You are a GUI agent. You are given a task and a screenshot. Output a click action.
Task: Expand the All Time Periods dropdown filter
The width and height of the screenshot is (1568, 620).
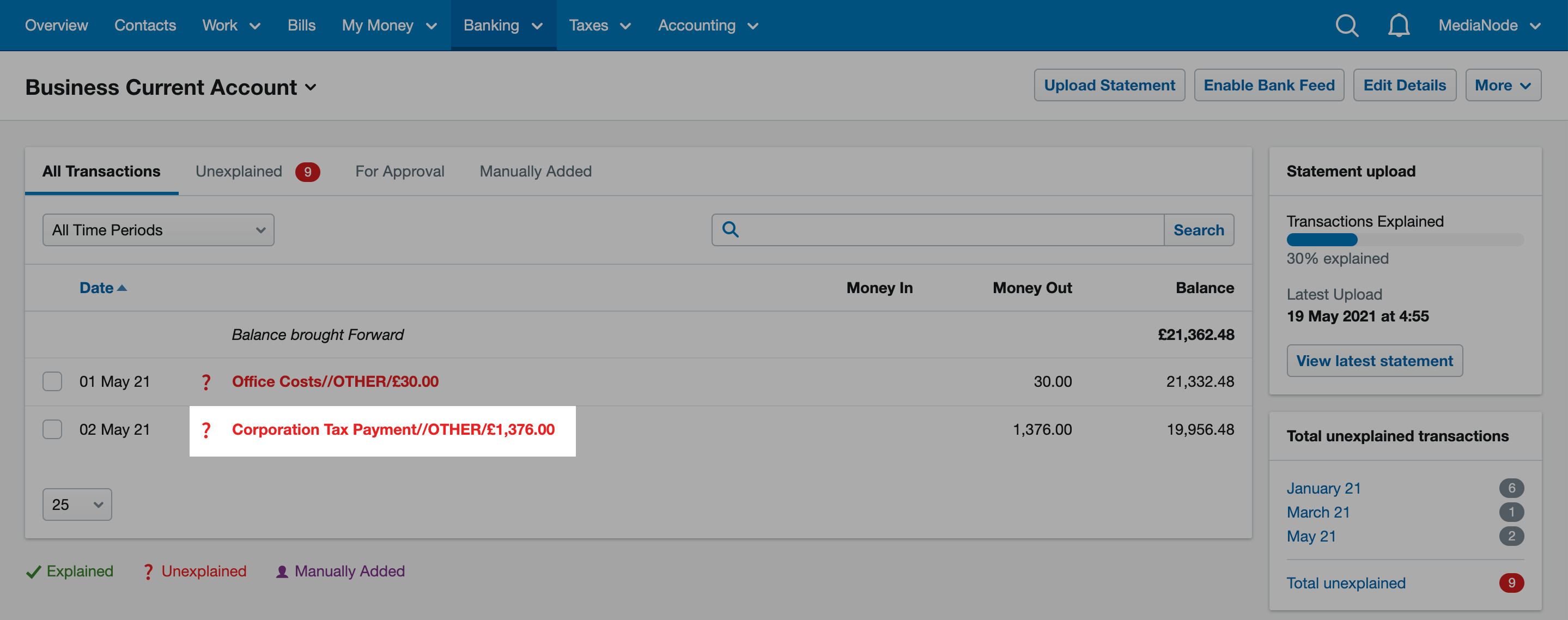pyautogui.click(x=157, y=229)
